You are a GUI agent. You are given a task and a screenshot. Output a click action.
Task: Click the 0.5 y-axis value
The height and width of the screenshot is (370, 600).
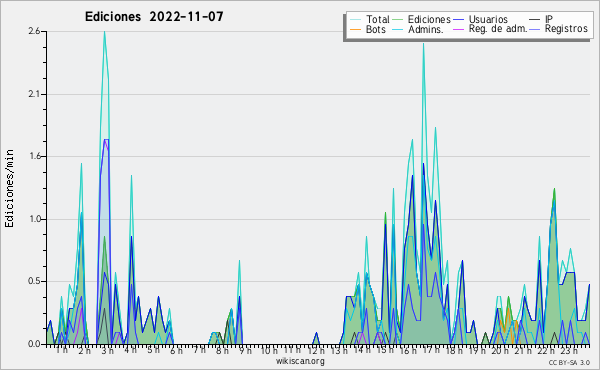(34, 281)
